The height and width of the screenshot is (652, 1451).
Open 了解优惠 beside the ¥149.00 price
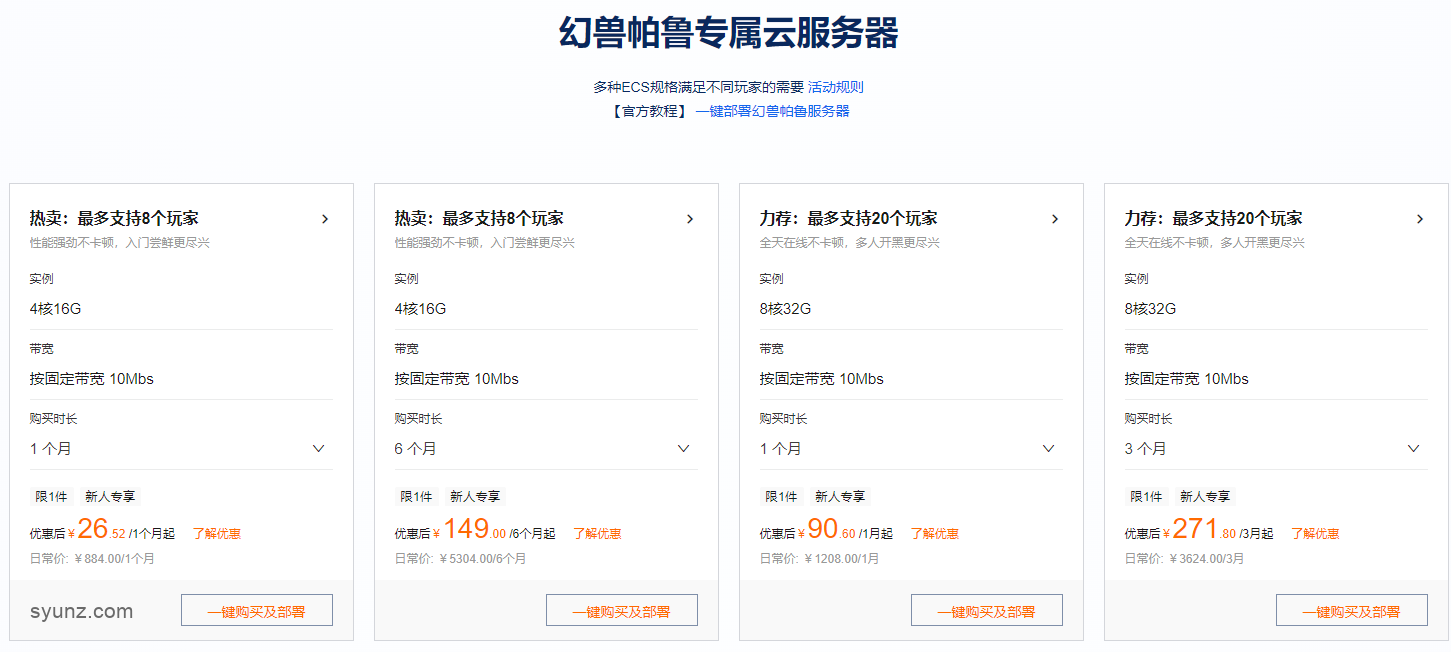pyautogui.click(x=597, y=534)
